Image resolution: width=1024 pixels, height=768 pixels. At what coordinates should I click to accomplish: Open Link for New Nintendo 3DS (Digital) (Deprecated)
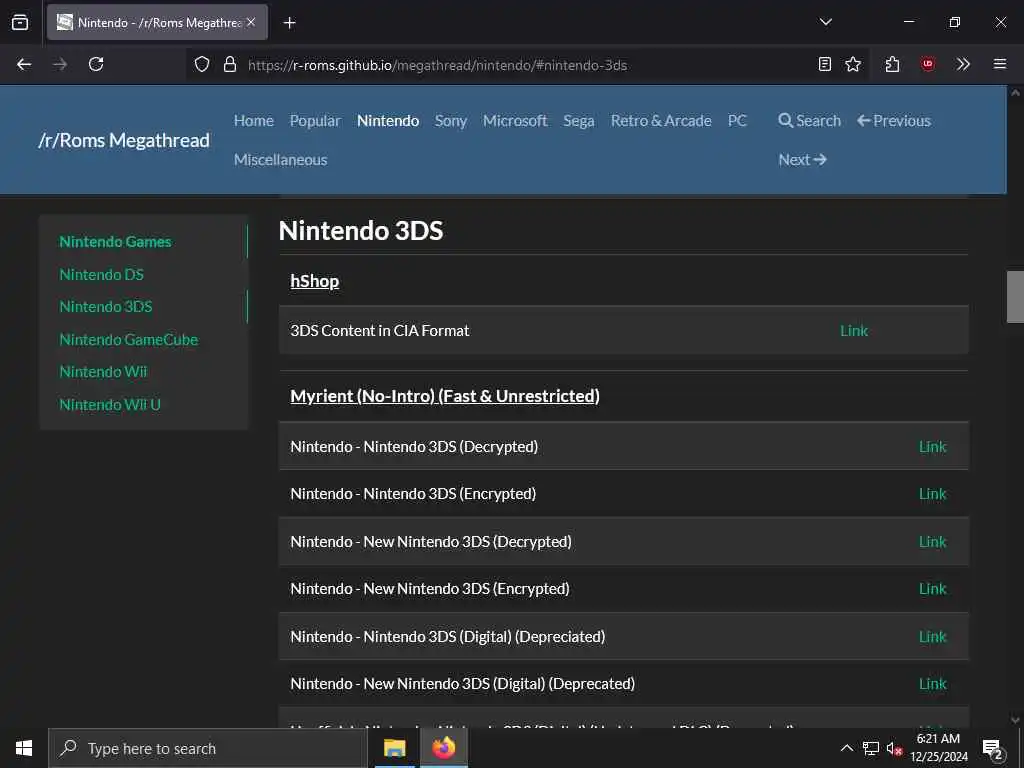(933, 683)
